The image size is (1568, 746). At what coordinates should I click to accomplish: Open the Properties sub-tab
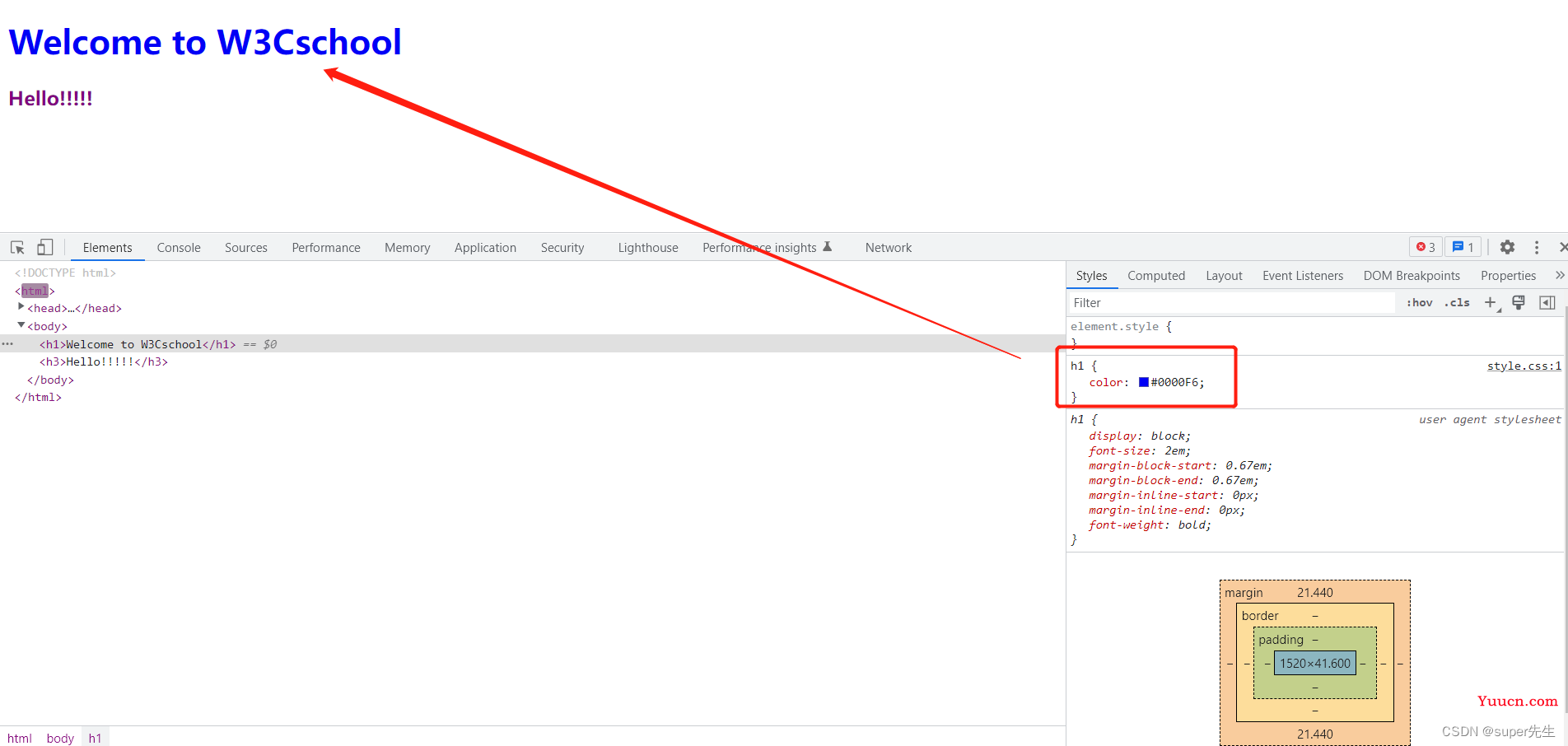pos(1508,276)
